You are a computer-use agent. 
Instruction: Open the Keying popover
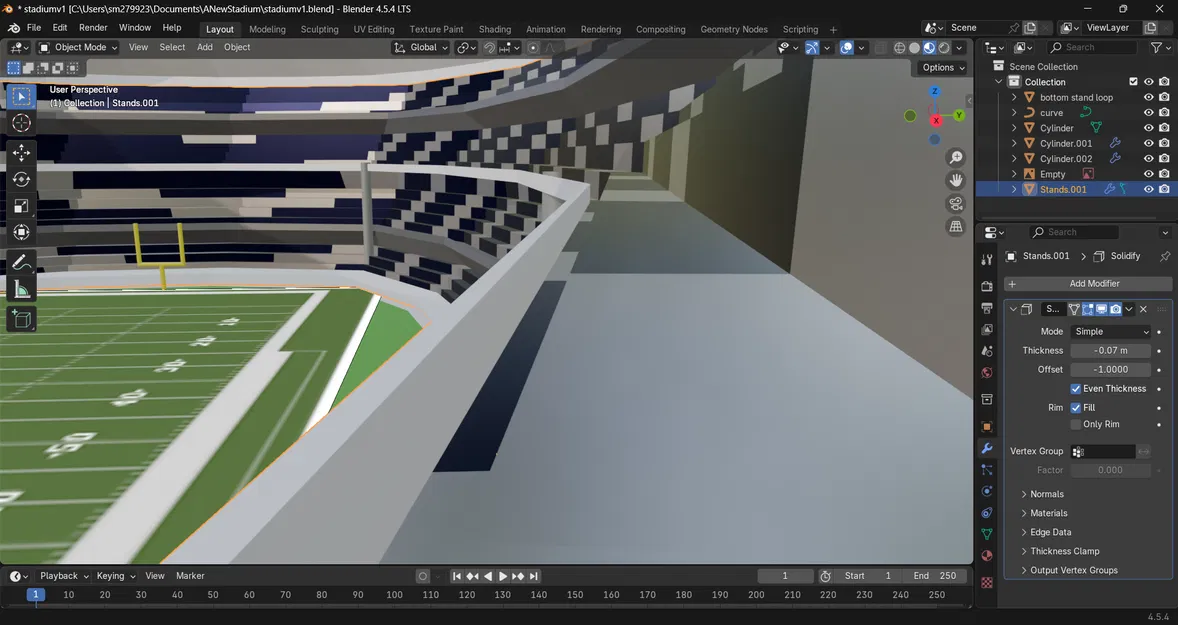point(116,576)
